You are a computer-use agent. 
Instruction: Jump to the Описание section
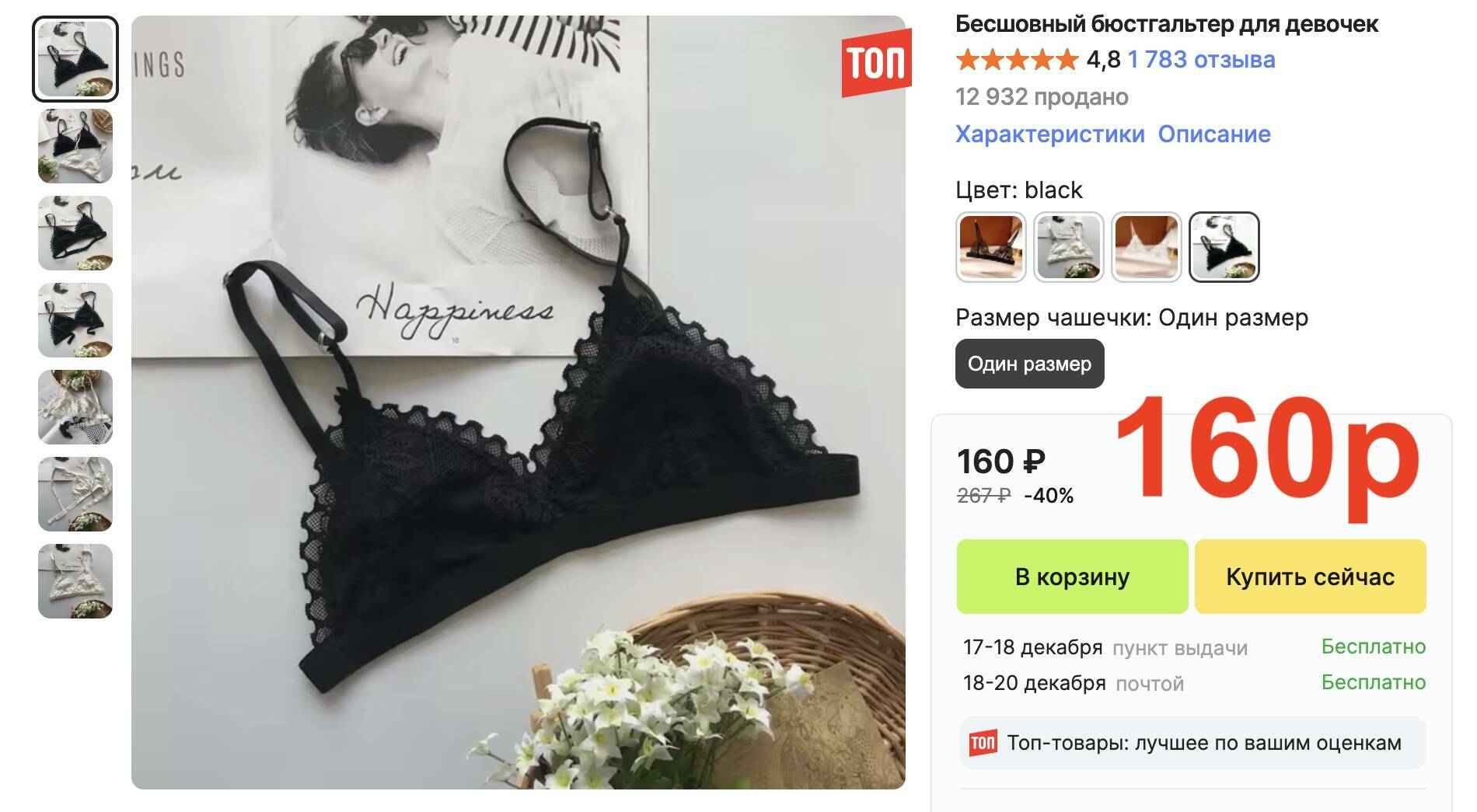(x=1214, y=134)
